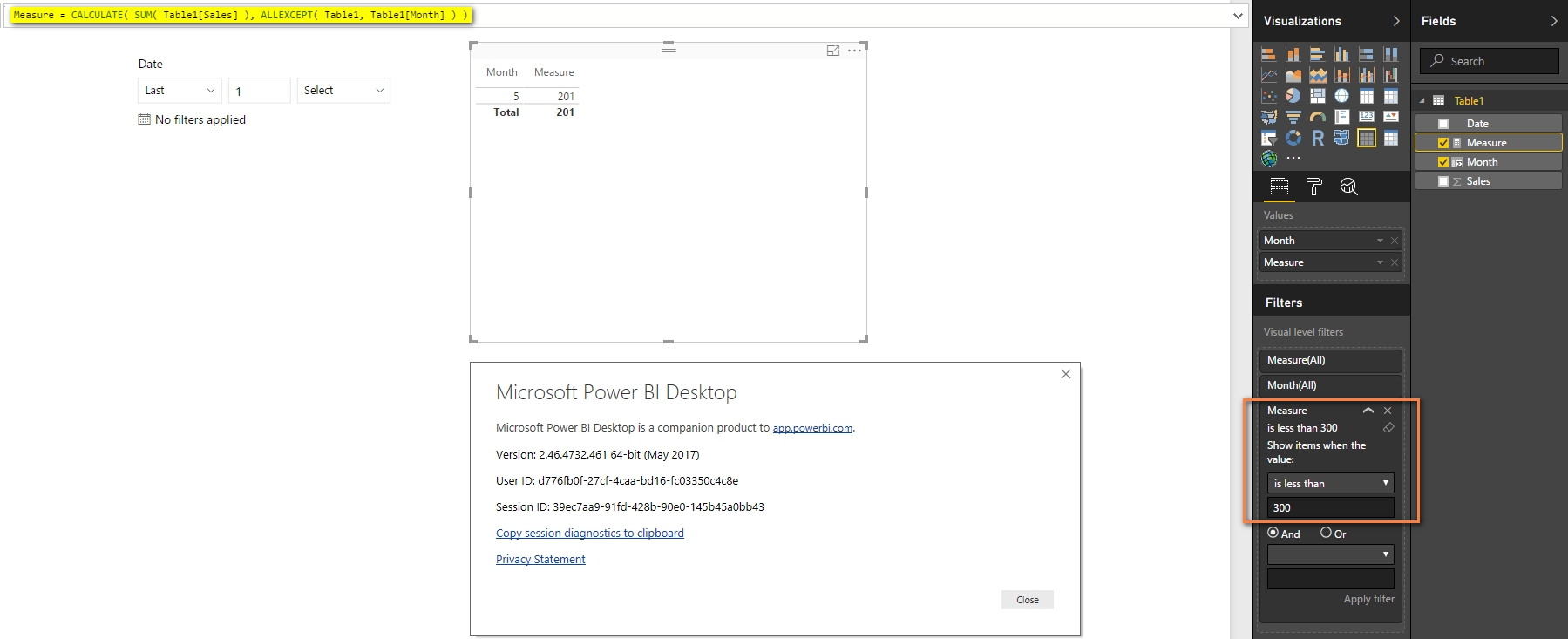Choose the treemap visualization
Screen dimensions: 1568x639
coord(1317,96)
